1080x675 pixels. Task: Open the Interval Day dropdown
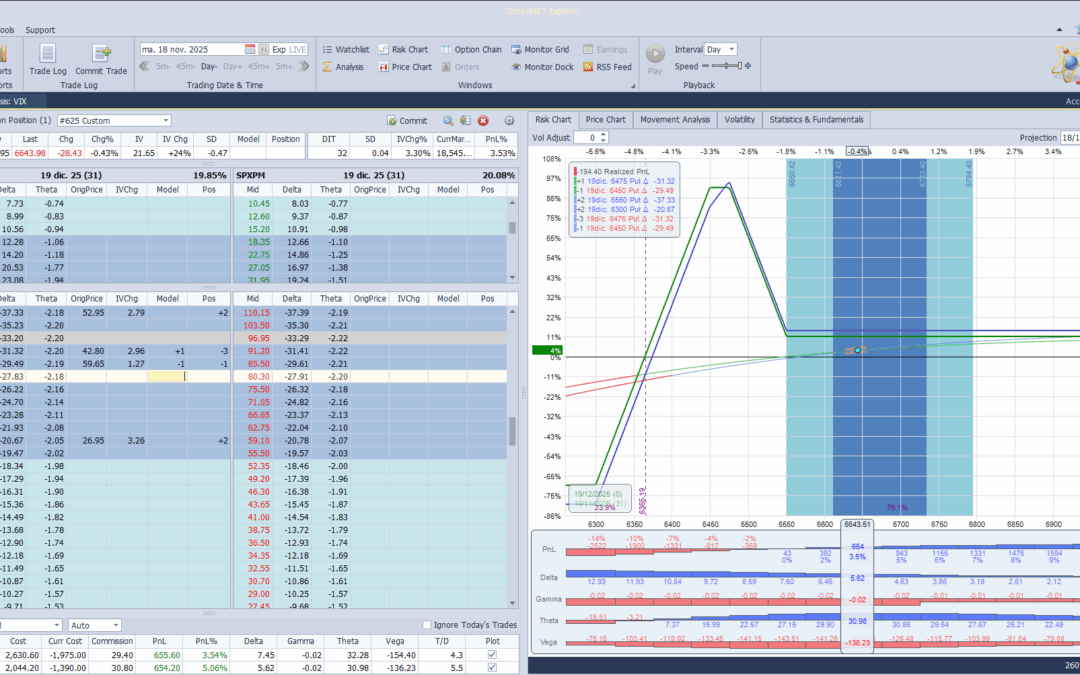[731, 49]
